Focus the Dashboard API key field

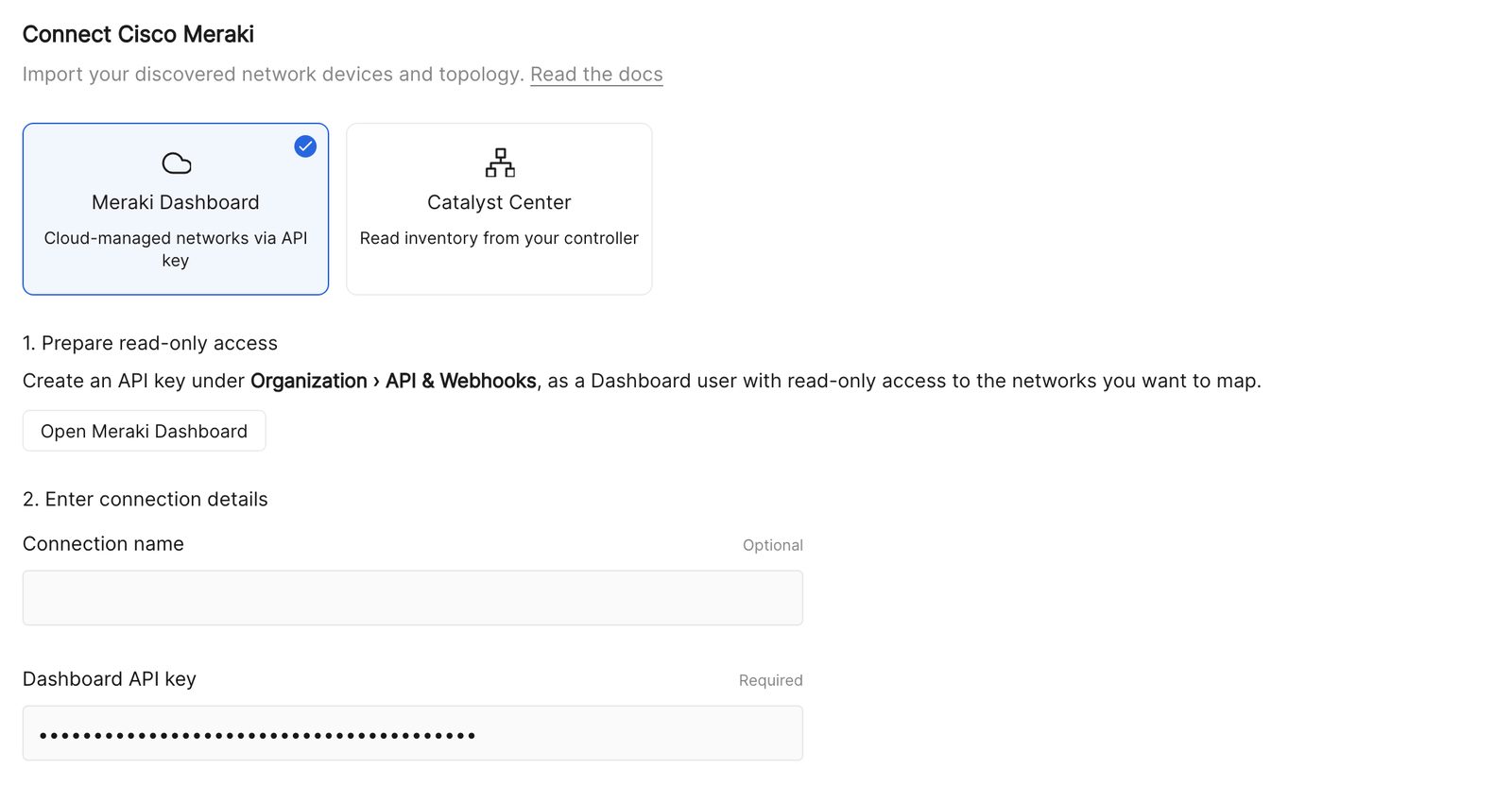pos(413,733)
